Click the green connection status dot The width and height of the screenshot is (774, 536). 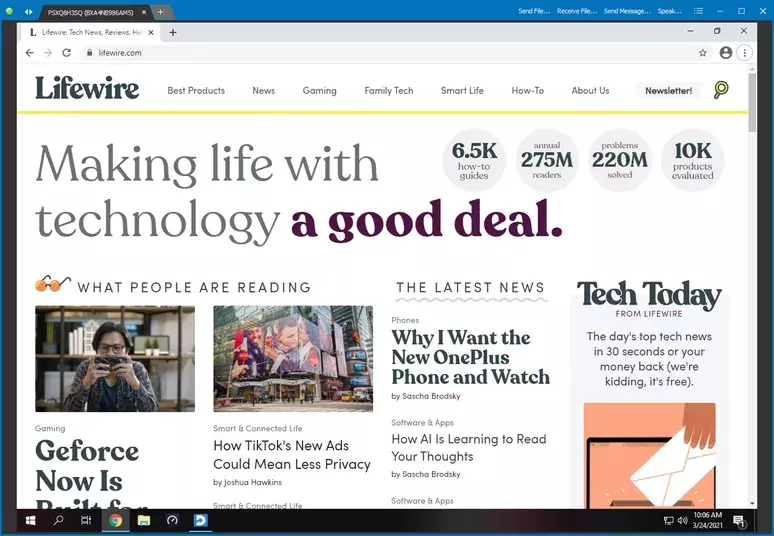[x=9, y=11]
